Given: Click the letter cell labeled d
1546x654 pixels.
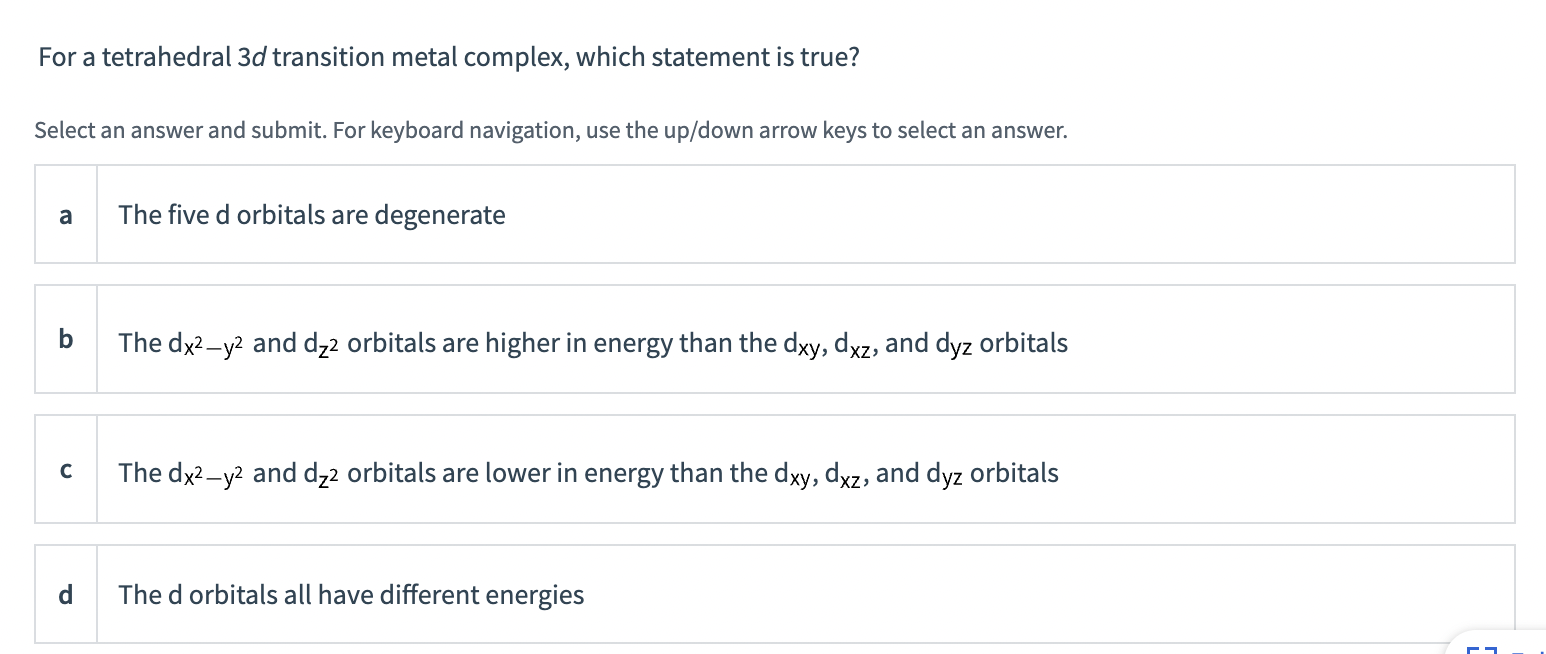Looking at the screenshot, I should point(65,594).
